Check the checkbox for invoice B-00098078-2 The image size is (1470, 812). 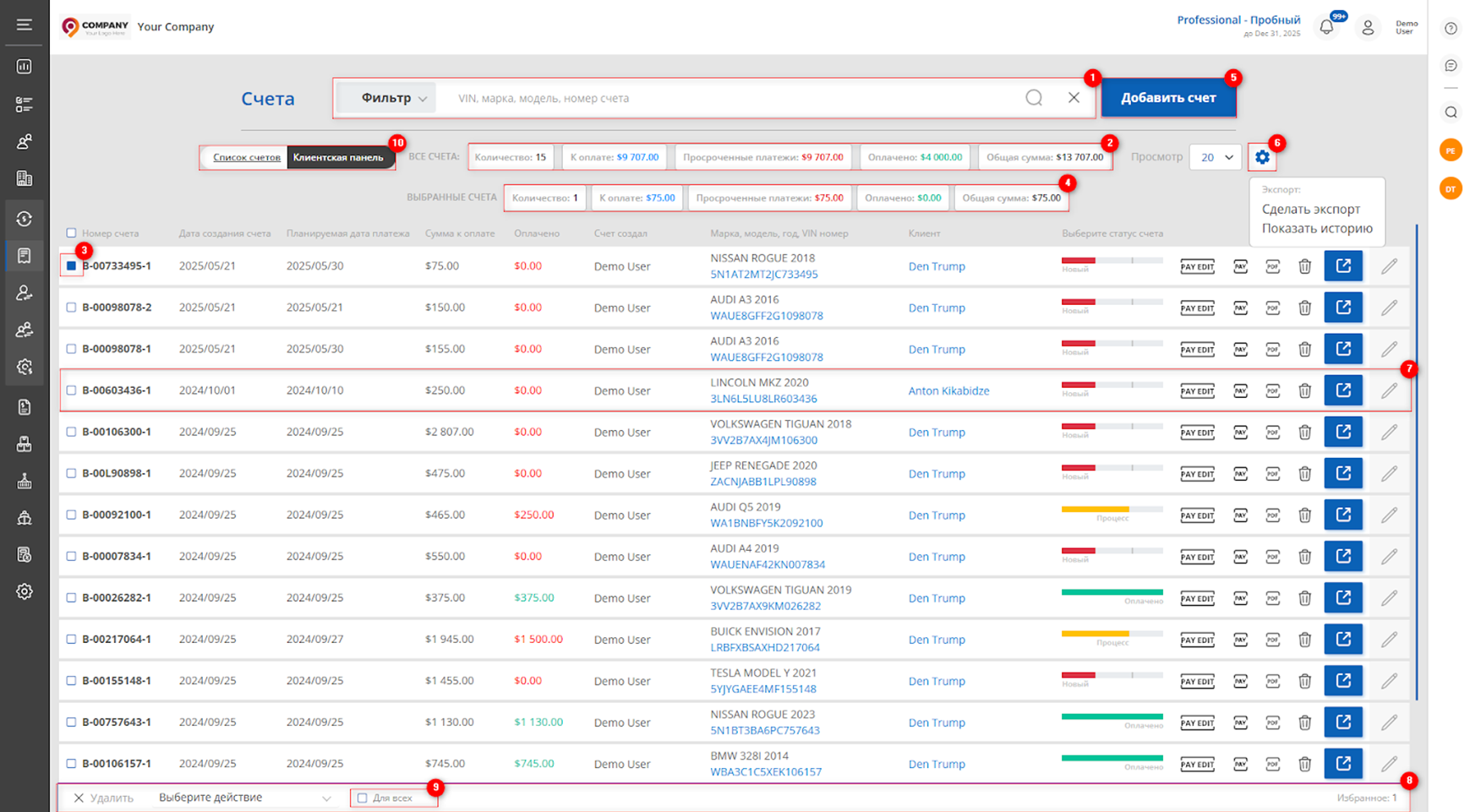pyautogui.click(x=71, y=308)
